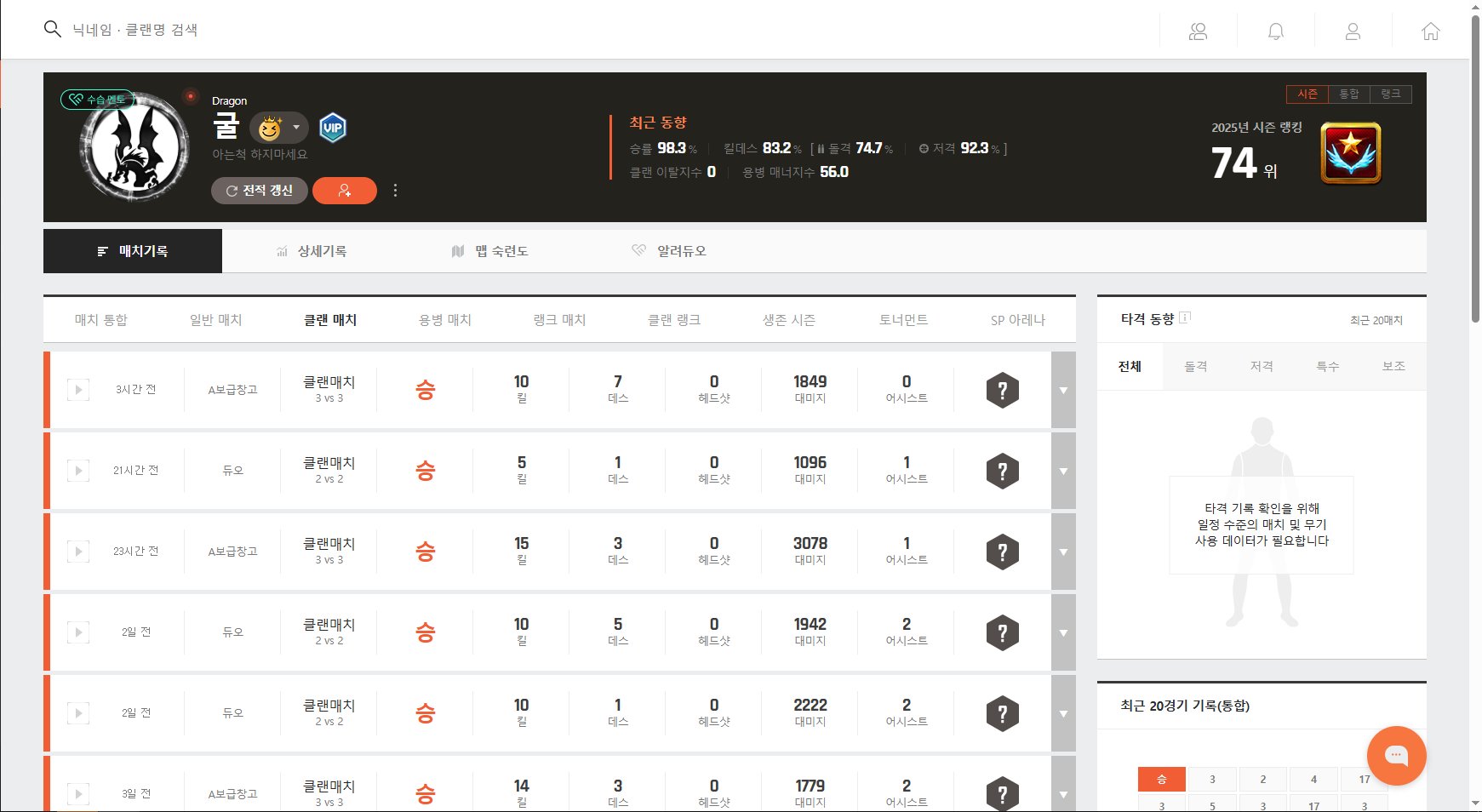Viewport: 1482px width, 812px height.
Task: Open the notifications bell
Action: [1275, 31]
